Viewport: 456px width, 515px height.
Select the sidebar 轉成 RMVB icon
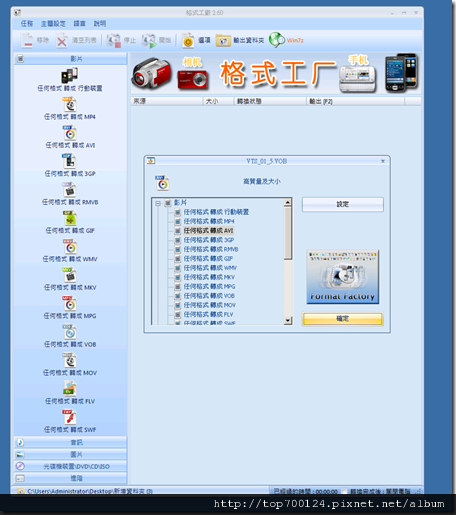click(69, 190)
